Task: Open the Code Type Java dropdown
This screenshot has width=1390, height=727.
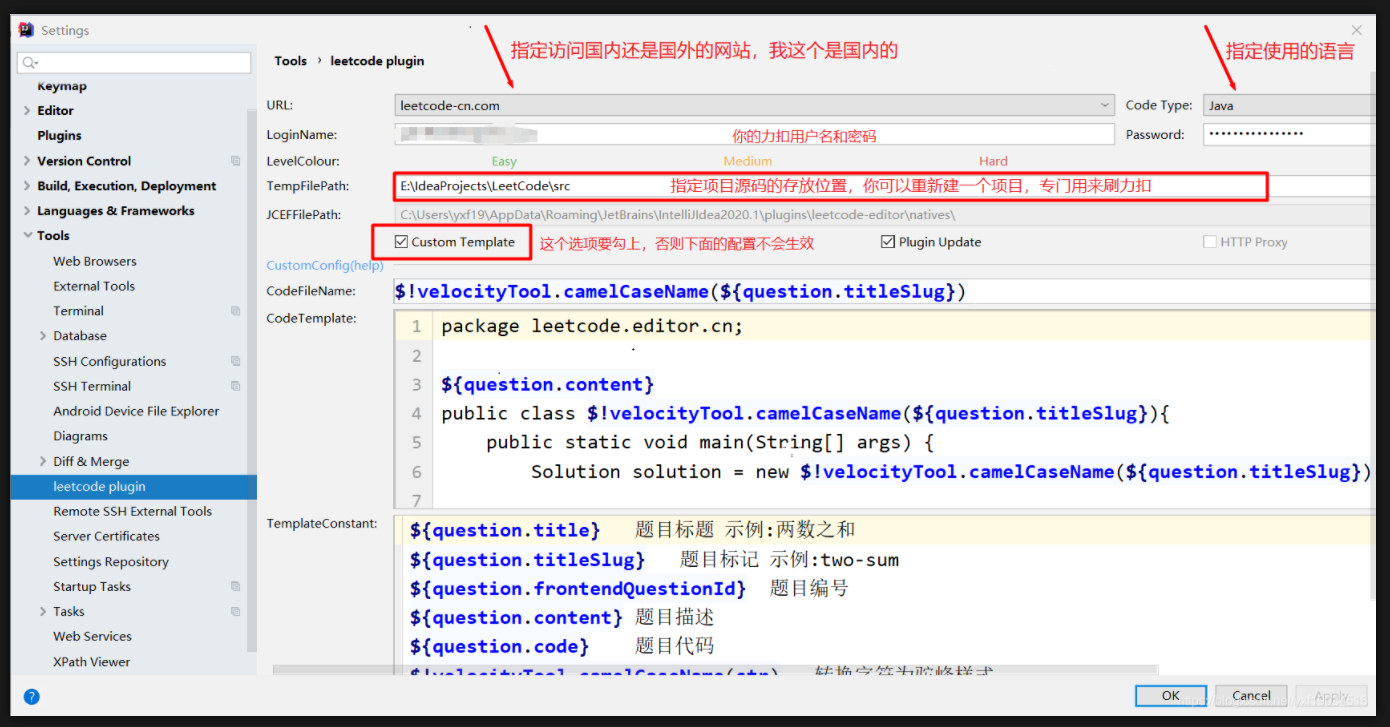Action: 1290,105
